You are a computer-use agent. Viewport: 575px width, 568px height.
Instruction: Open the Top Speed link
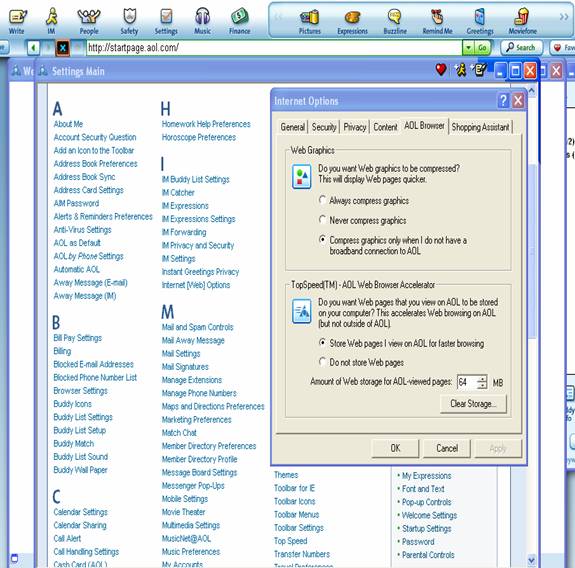point(290,541)
